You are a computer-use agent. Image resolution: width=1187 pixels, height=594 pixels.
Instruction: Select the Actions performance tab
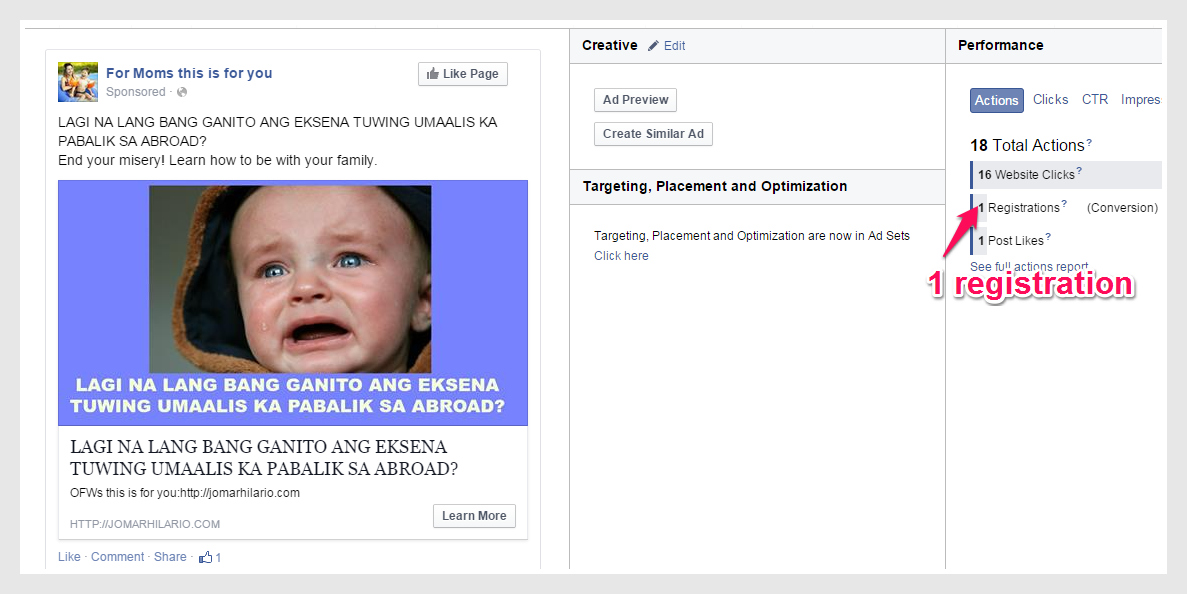point(996,100)
